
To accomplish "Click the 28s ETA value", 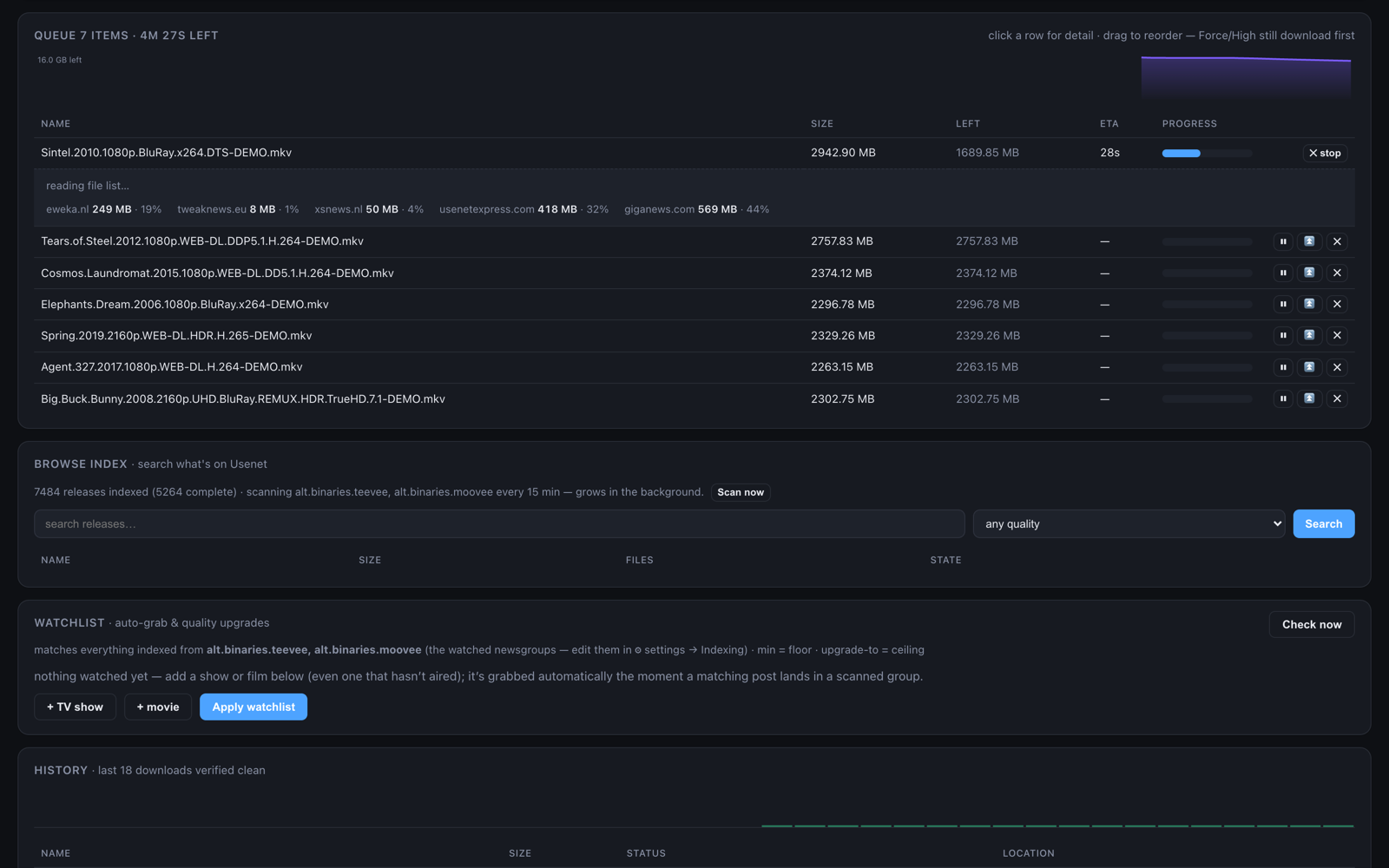I will pos(1109,153).
